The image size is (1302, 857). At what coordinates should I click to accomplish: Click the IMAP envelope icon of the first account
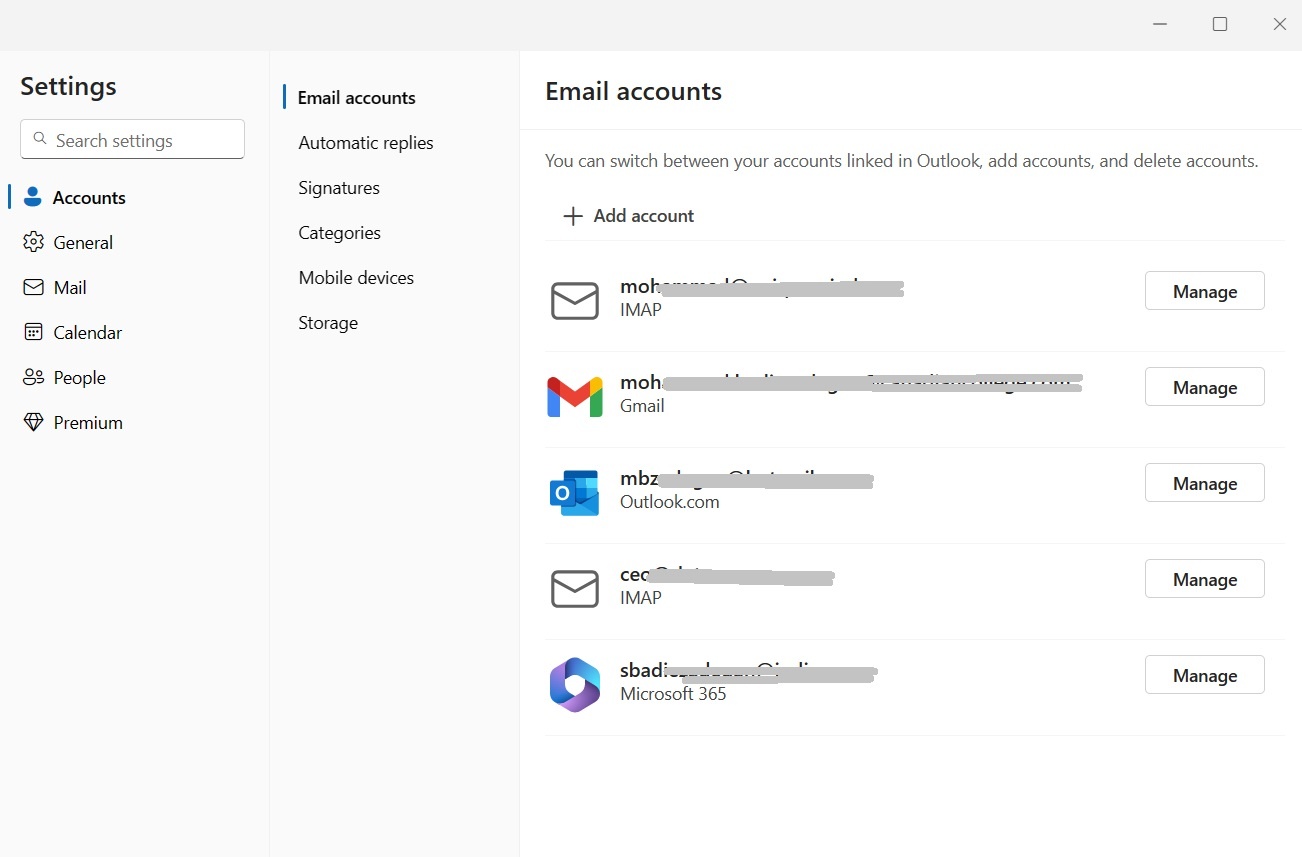click(x=575, y=300)
